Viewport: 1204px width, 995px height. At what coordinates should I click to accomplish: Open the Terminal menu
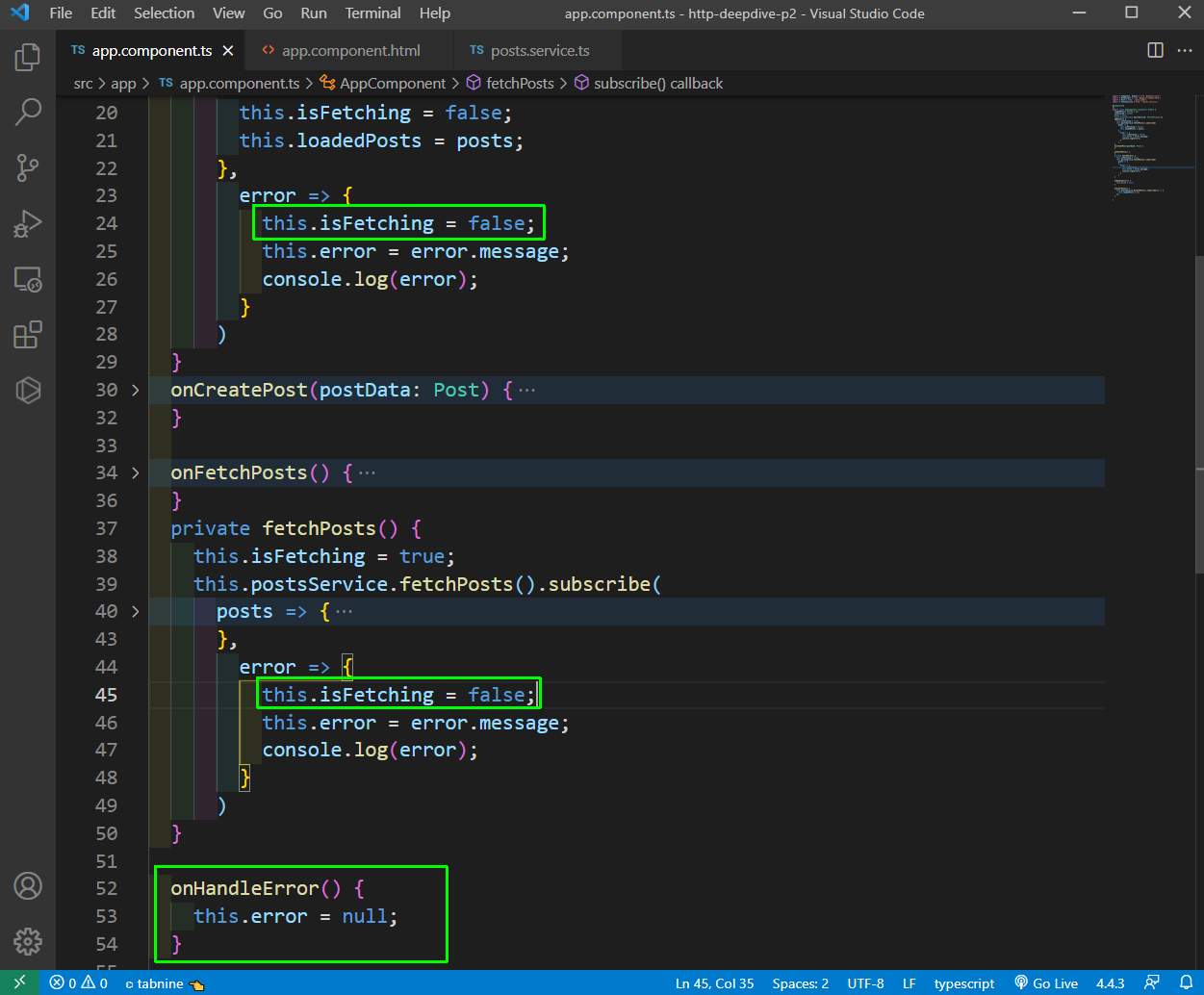pos(373,13)
